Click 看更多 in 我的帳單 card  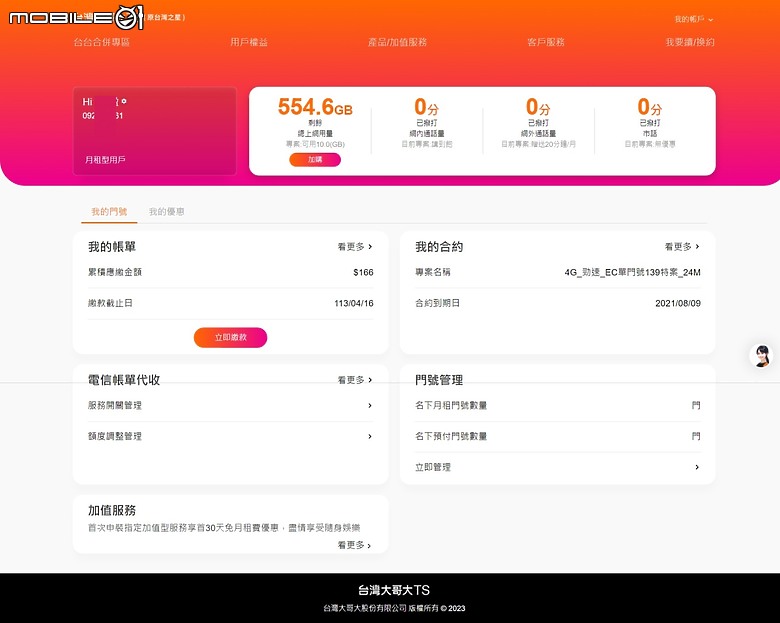click(355, 247)
